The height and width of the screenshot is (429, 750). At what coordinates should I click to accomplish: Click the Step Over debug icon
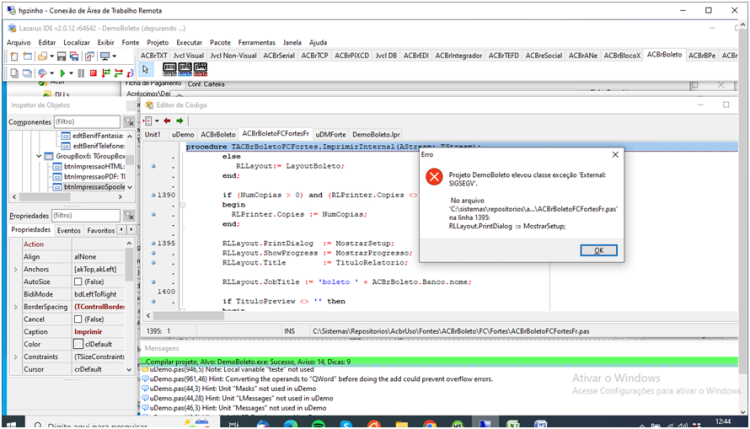click(x=119, y=73)
